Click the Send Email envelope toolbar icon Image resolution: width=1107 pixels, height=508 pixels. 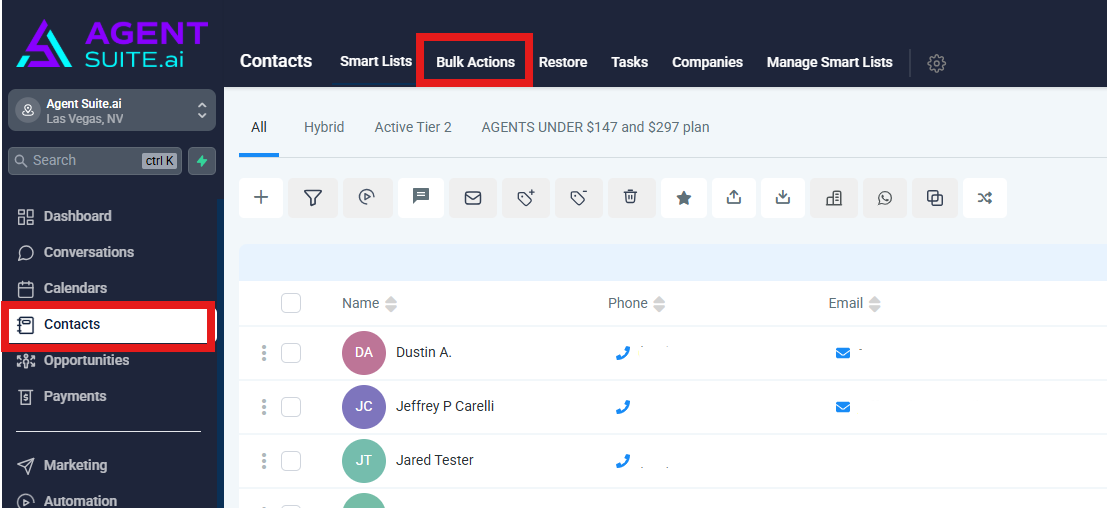[x=473, y=198]
